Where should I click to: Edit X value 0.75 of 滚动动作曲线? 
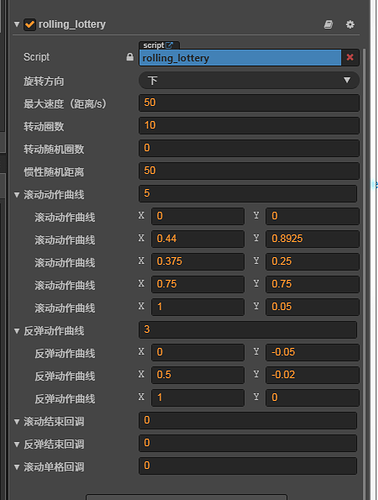point(198,284)
